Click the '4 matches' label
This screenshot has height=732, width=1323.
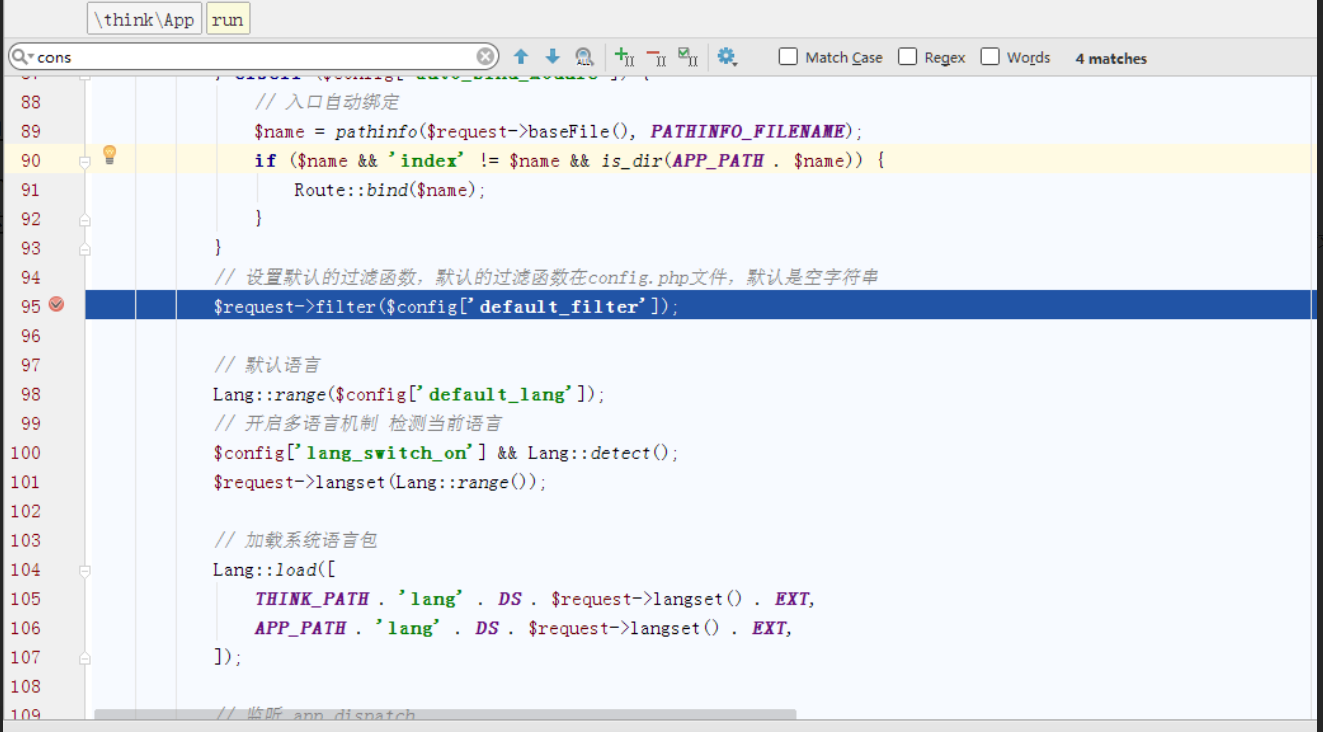[x=1111, y=59]
